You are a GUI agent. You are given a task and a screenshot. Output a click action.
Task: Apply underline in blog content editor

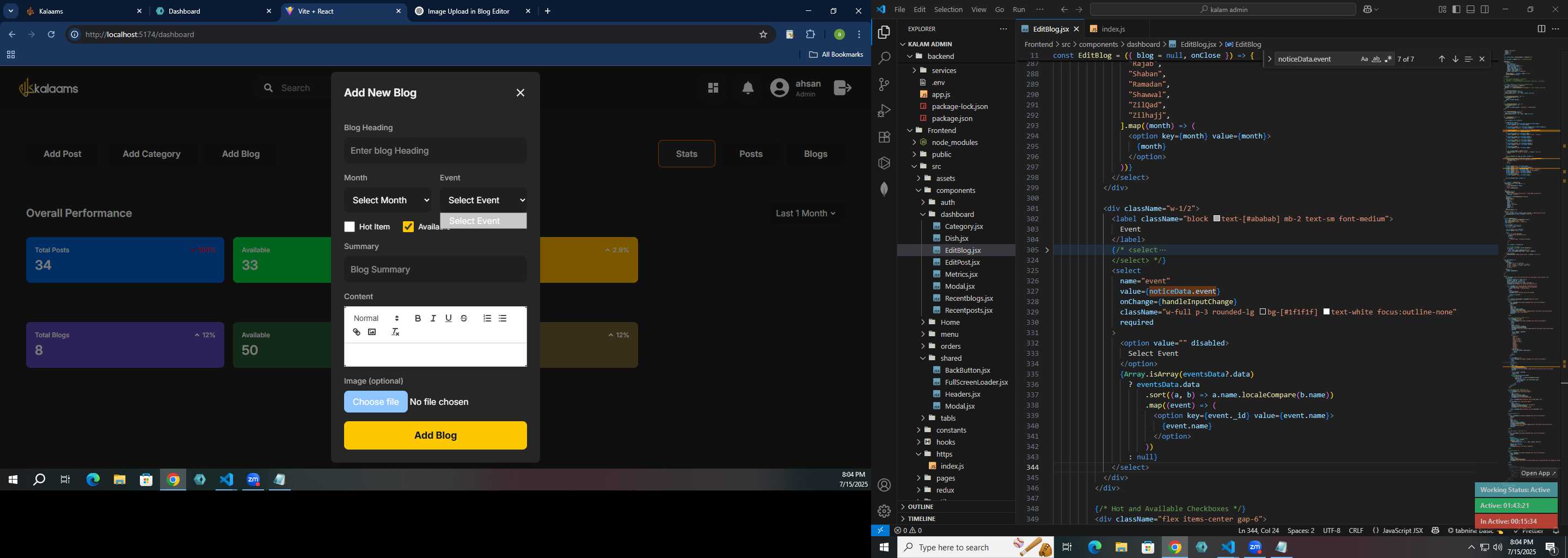(x=449, y=318)
